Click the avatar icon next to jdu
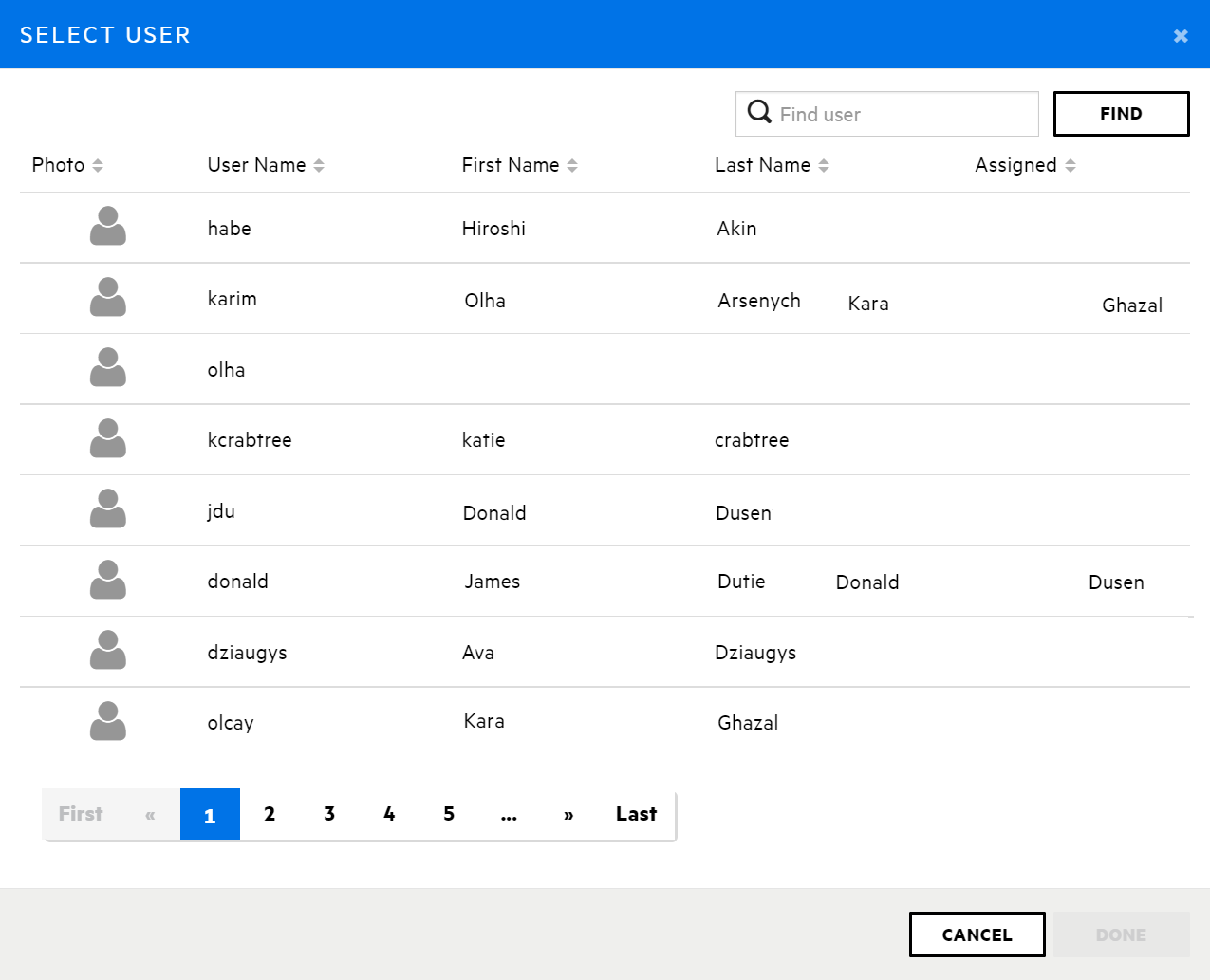This screenshot has width=1210, height=980. [107, 509]
